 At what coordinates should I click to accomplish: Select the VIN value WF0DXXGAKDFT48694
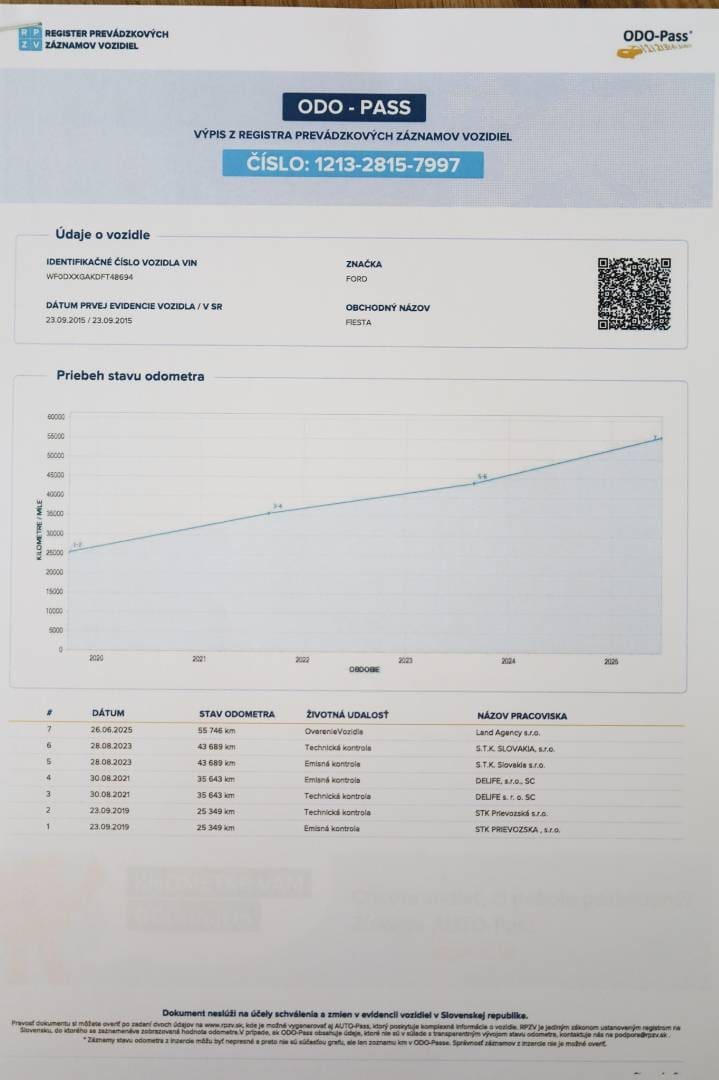(x=90, y=277)
